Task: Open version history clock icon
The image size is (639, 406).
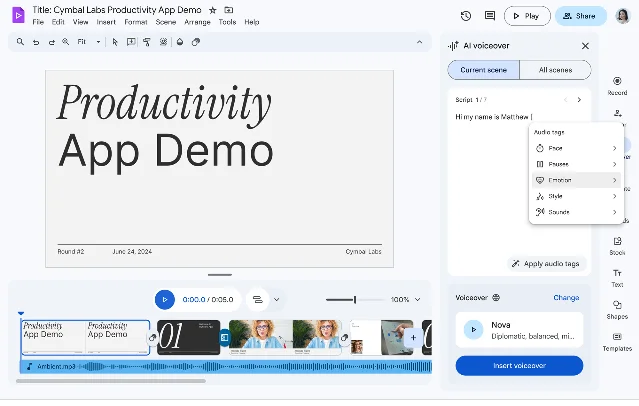Action: (x=466, y=16)
